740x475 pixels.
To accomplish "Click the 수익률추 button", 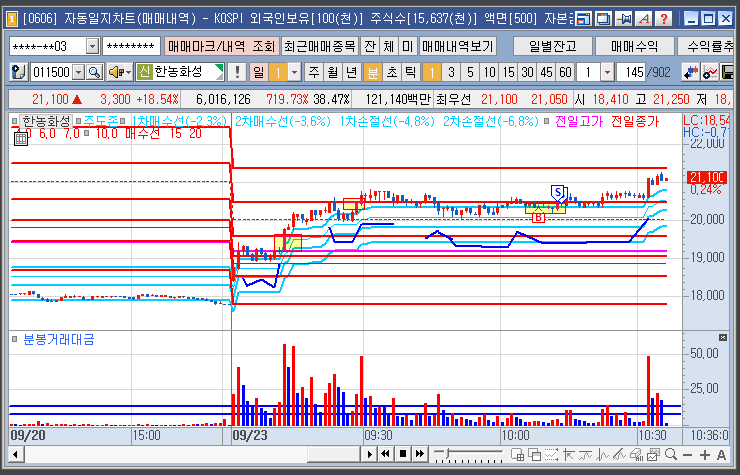I will point(707,46).
